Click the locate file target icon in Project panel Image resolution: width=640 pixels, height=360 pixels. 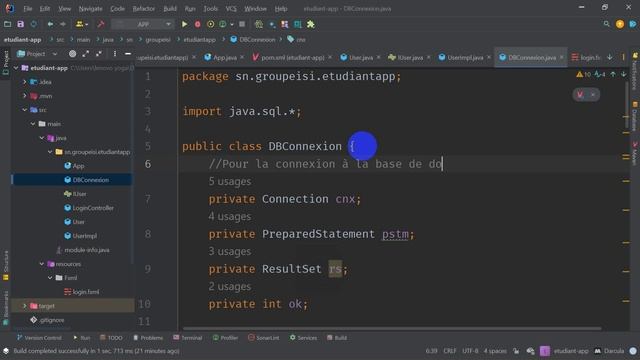72,54
